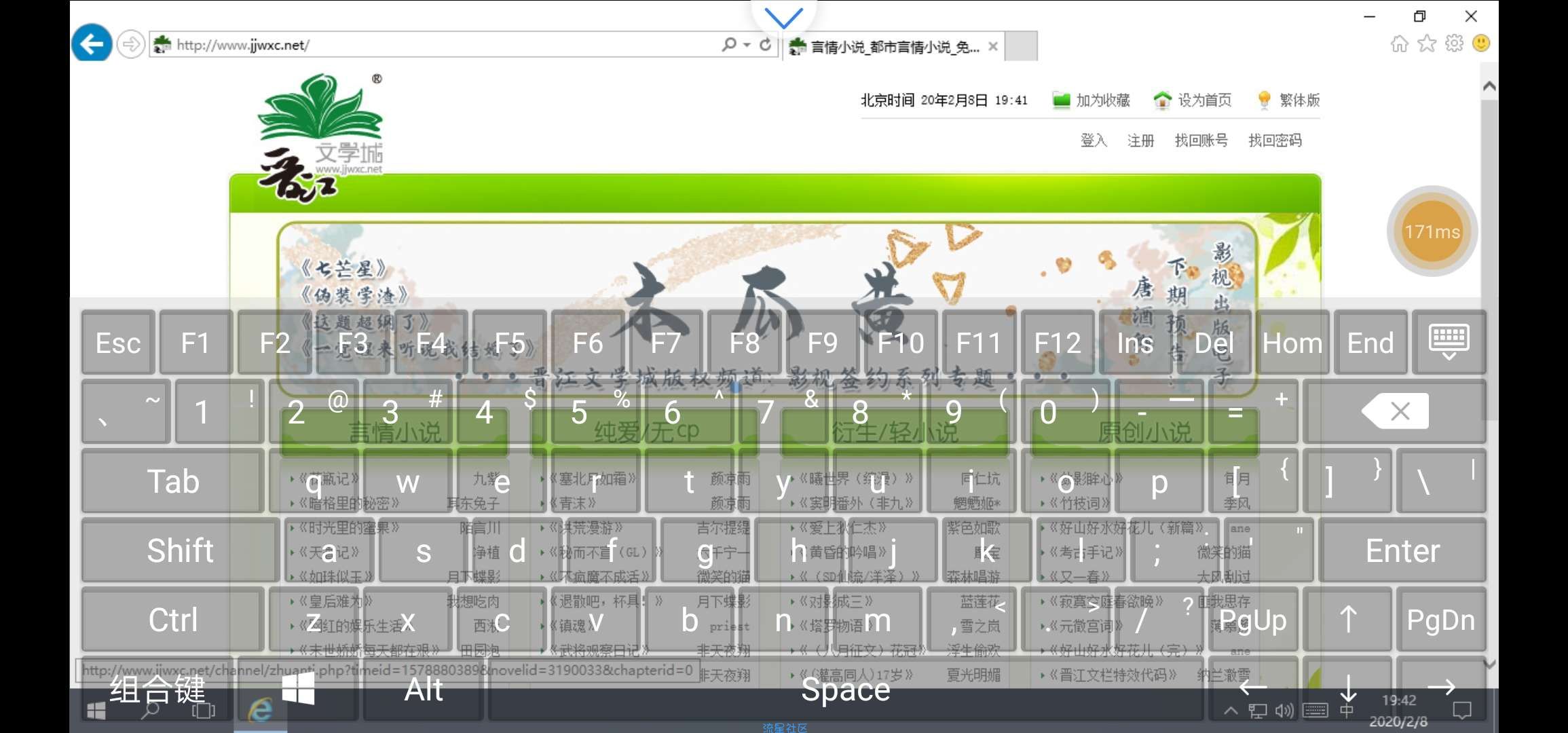
Task: Open the 言情小说 category tab
Action: [x=395, y=432]
